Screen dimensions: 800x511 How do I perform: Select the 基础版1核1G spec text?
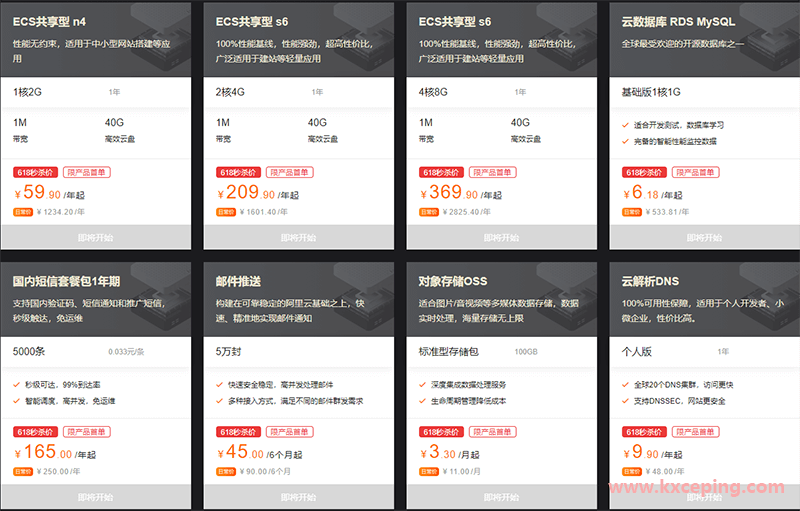tap(651, 92)
